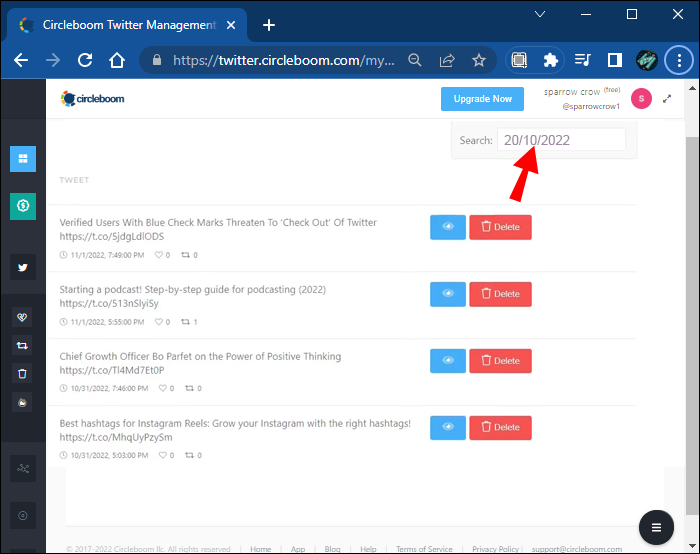The image size is (700, 554).
Task: View the Verified Users With Blue Check Marks tweet
Action: click(448, 227)
